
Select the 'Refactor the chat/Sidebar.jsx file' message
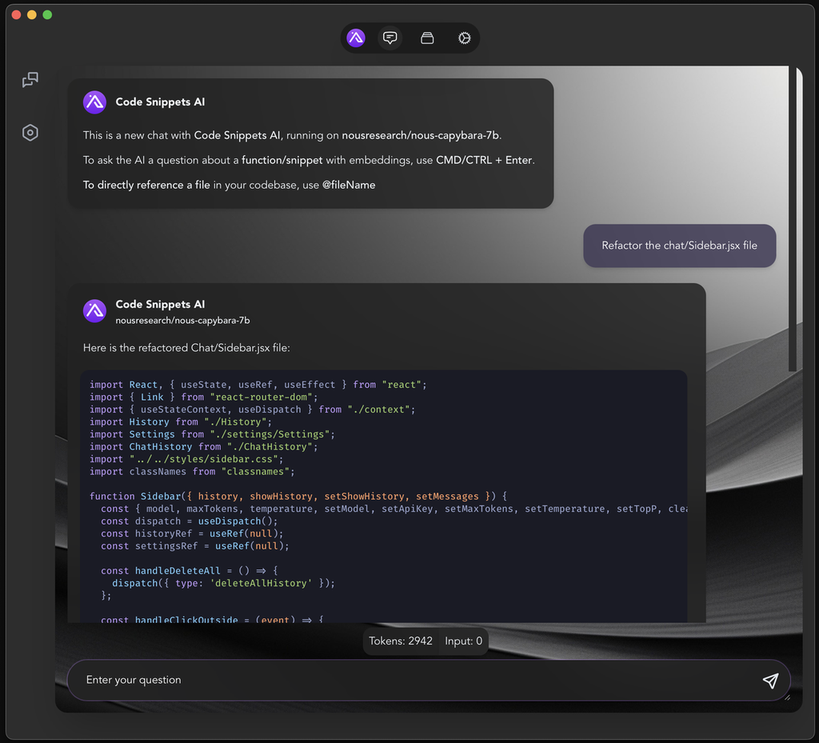[679, 245]
